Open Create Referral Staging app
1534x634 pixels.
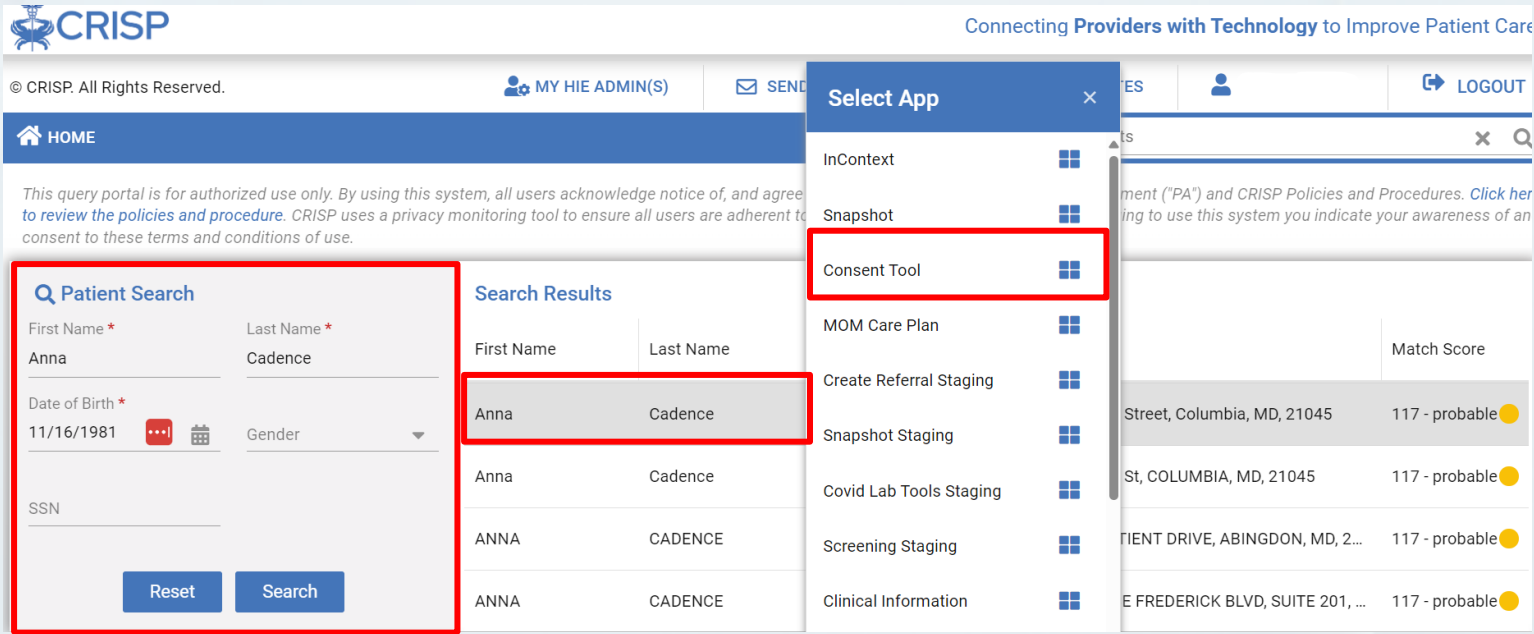click(908, 380)
